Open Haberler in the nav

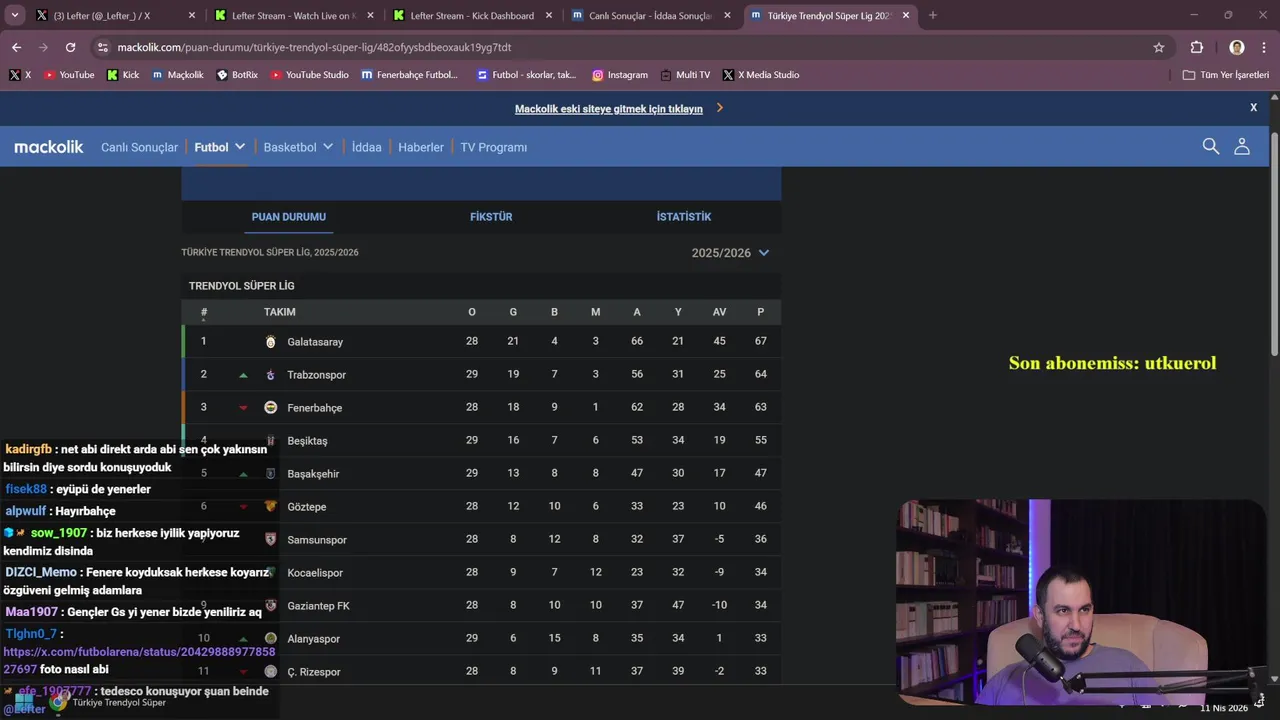coord(421,147)
